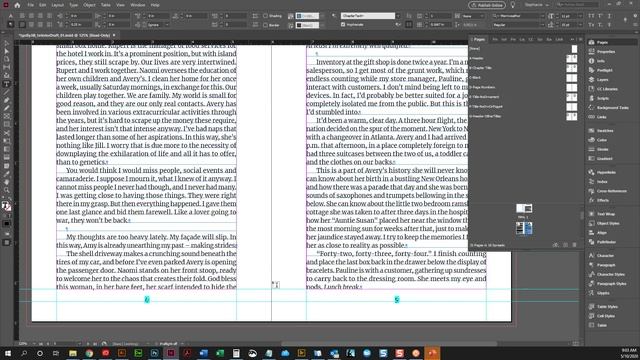Screen dimensions: 640x360
Task: Open Chrome from the taskbar
Action: click(x=89, y=353)
